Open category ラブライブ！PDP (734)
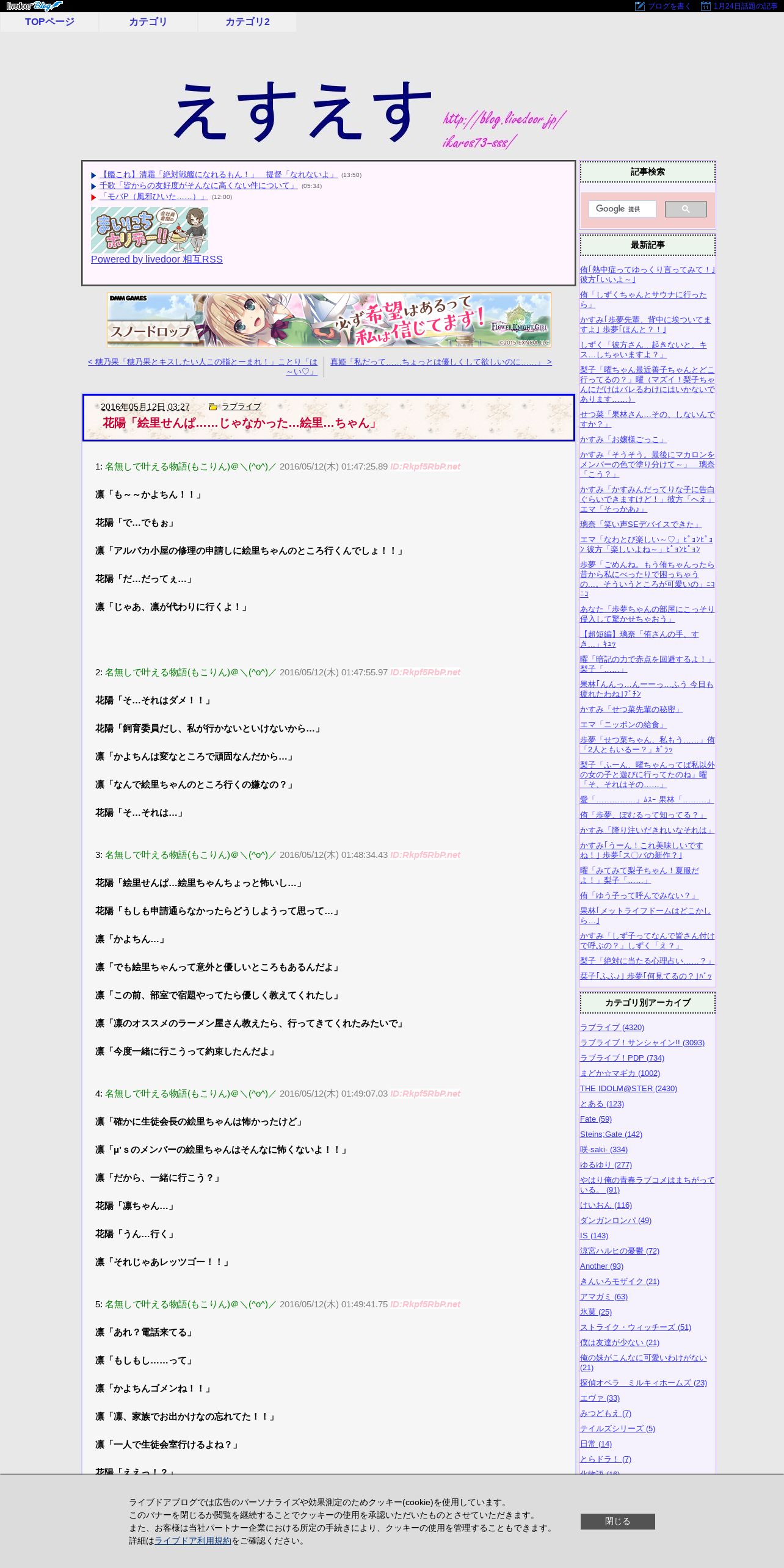This screenshot has height=1568, width=784. [622, 1058]
